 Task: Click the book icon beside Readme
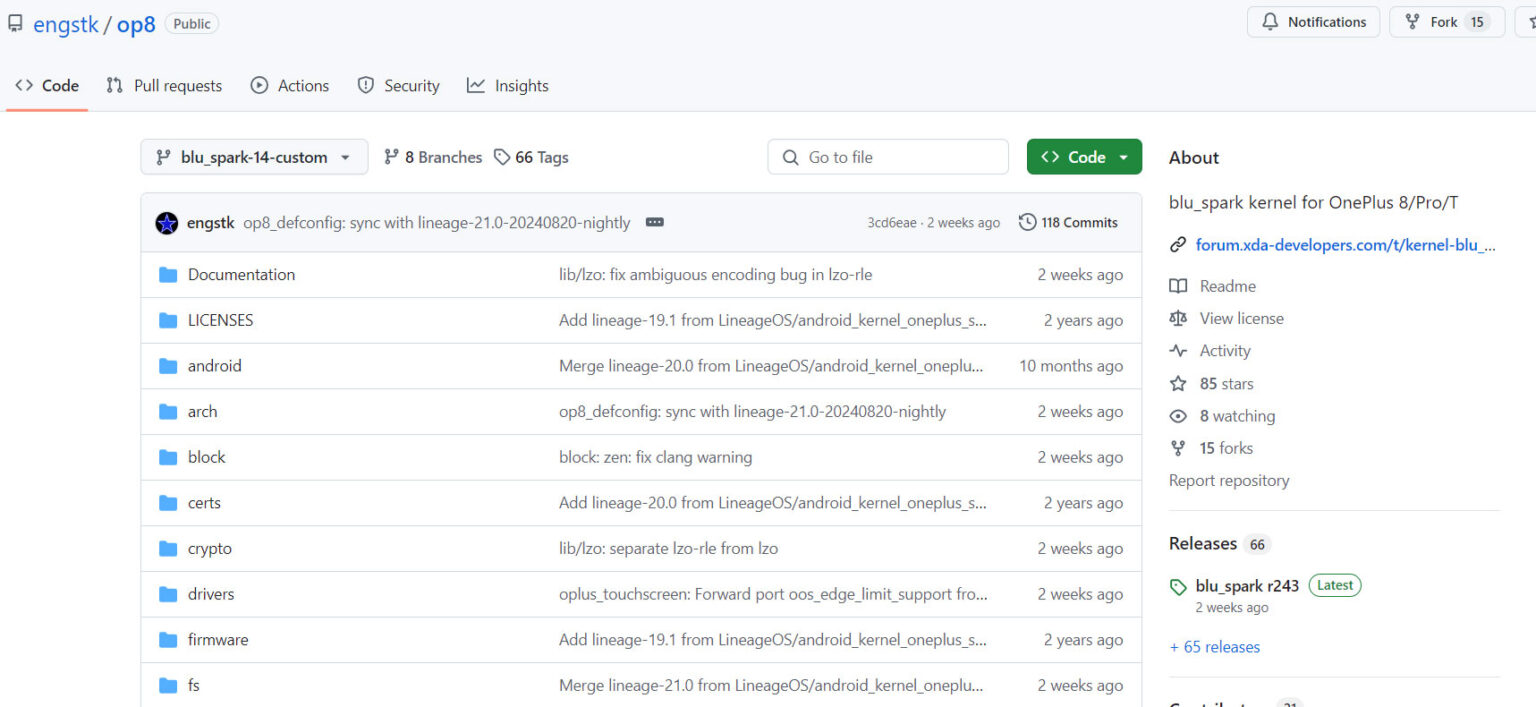[x=1179, y=286]
